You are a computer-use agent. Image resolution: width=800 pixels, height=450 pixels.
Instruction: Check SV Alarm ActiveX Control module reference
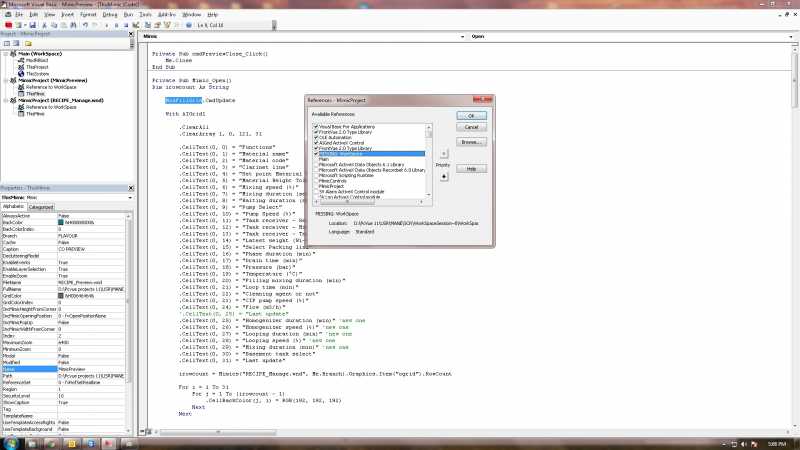point(316,192)
